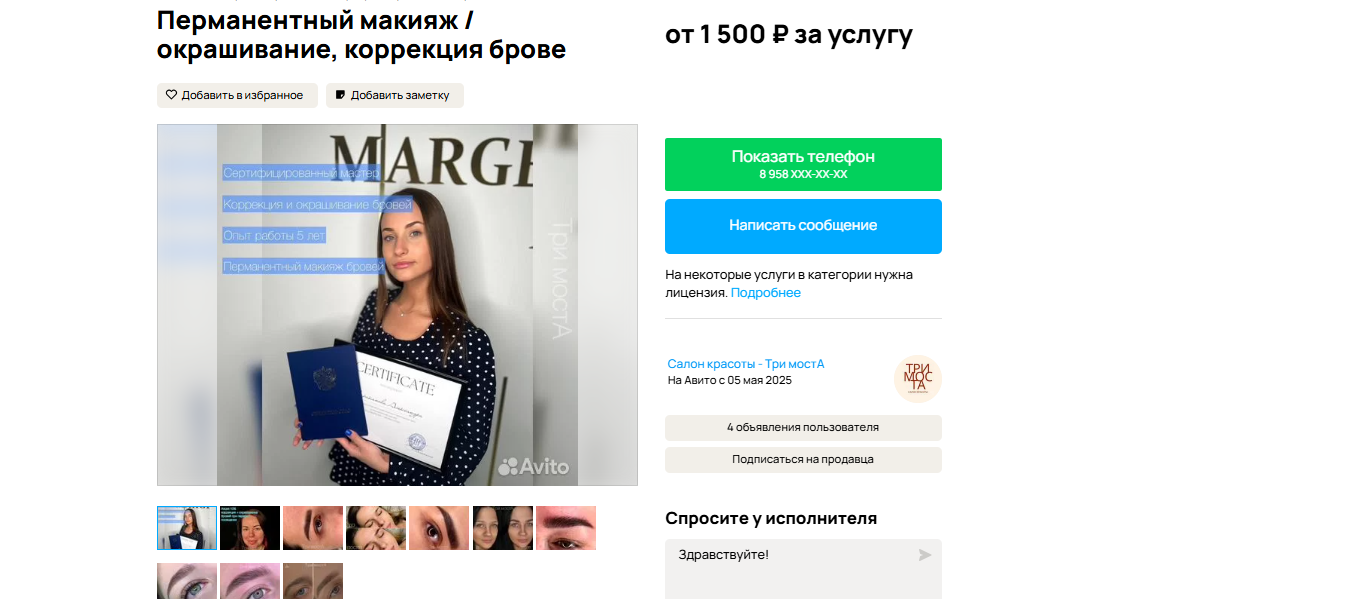
Task: View the 4 объявления пользователя list
Action: point(803,428)
